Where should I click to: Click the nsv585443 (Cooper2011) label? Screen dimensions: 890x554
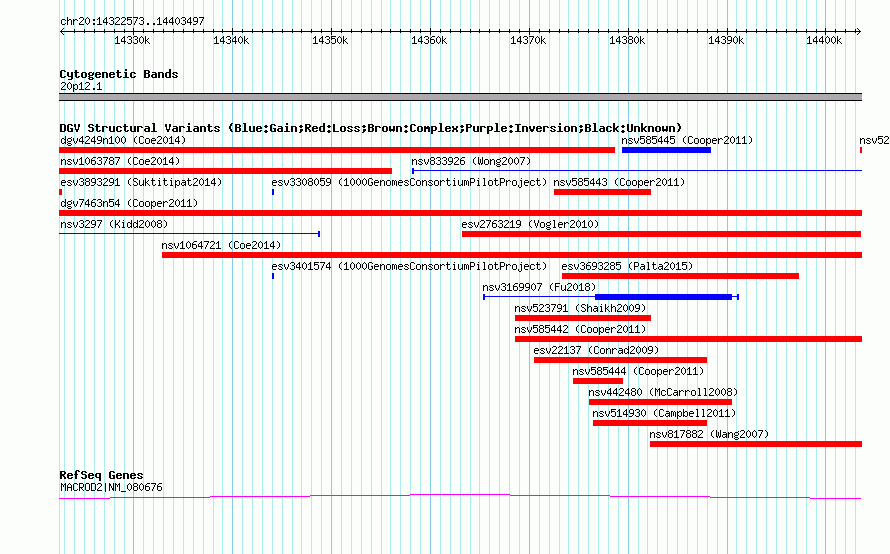[x=619, y=182]
